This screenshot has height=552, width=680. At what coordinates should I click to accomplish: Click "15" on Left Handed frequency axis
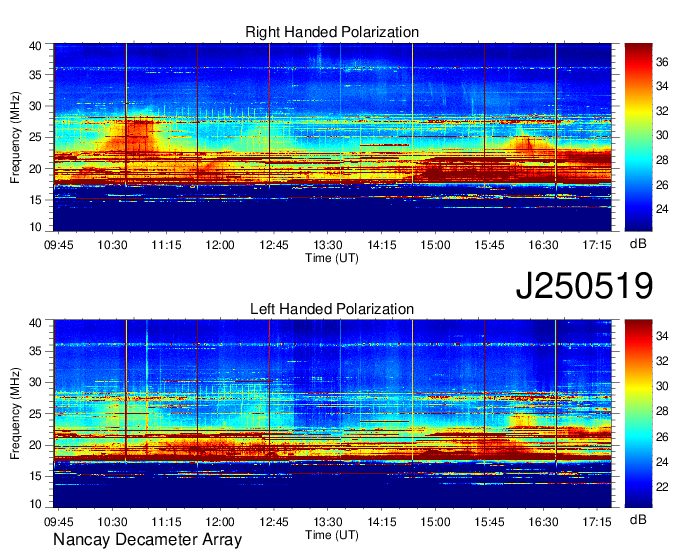[36, 477]
